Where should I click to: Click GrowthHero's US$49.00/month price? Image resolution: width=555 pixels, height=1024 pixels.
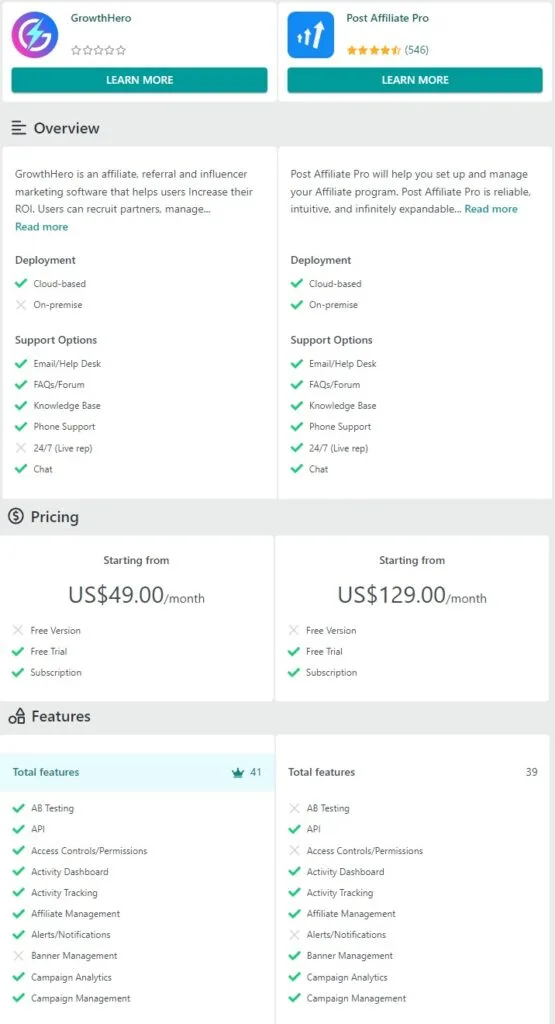pos(136,594)
